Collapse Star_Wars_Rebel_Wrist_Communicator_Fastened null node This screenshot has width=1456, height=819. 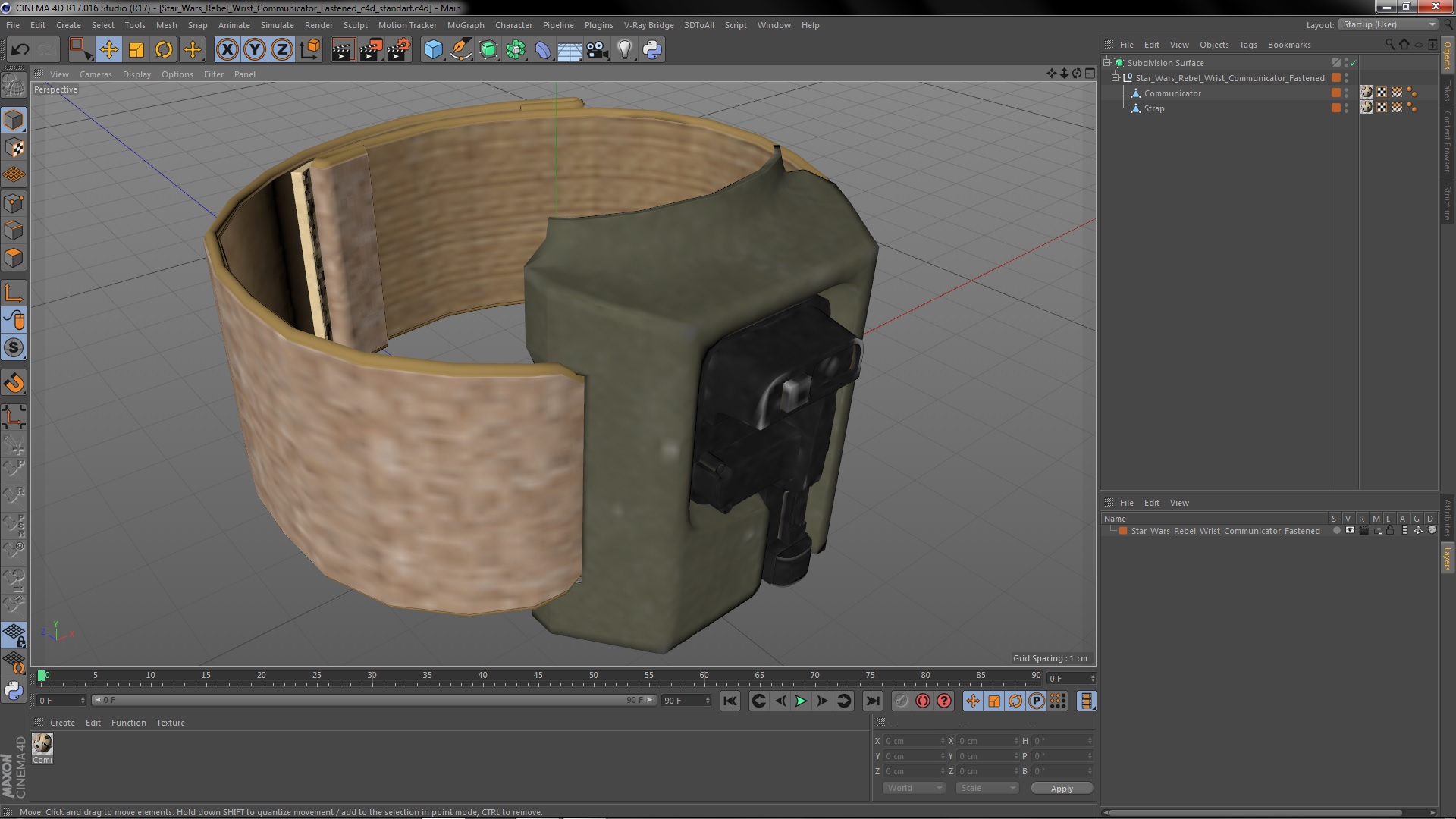(x=1116, y=78)
